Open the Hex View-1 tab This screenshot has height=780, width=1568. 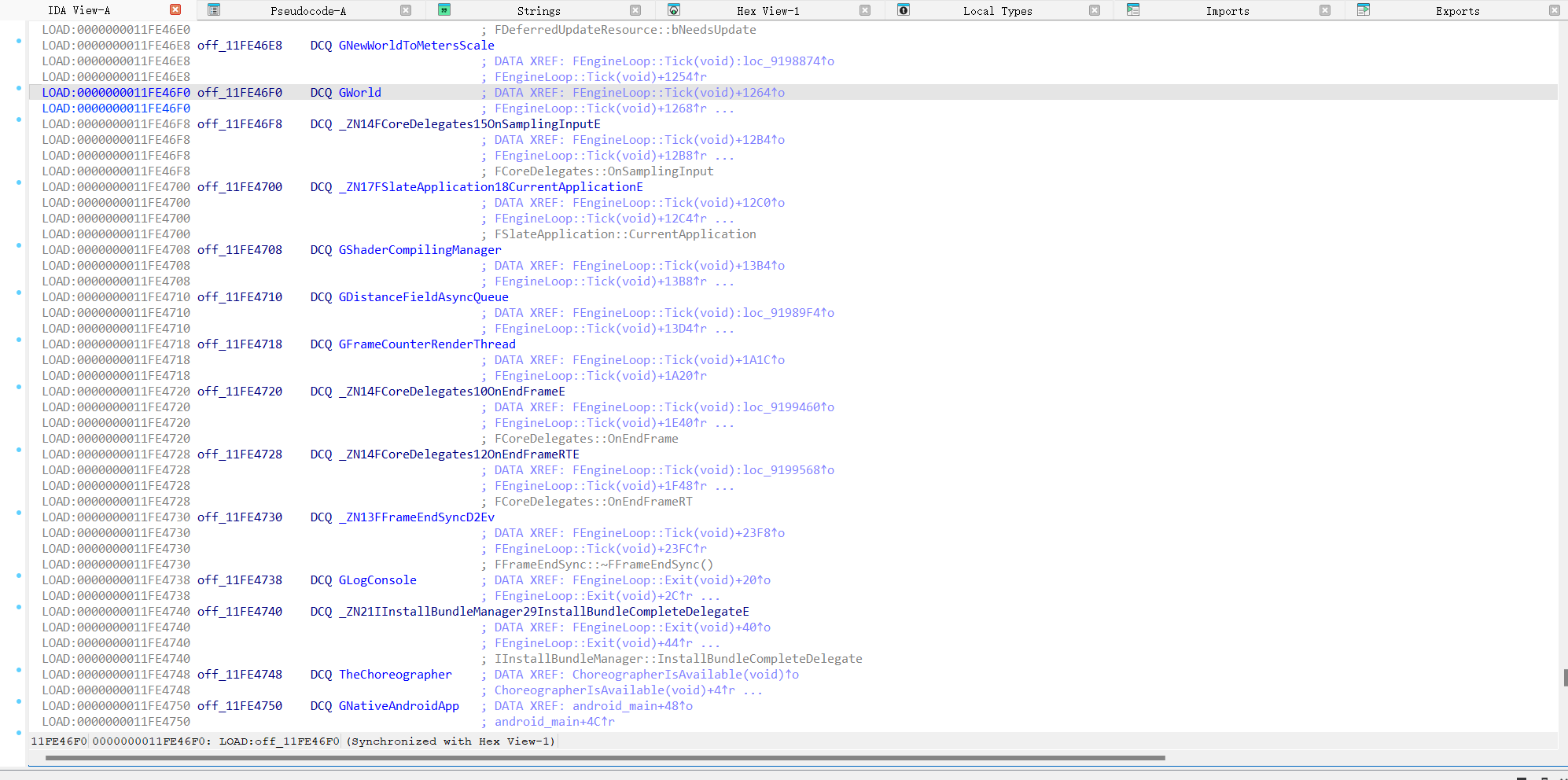pyautogui.click(x=768, y=11)
